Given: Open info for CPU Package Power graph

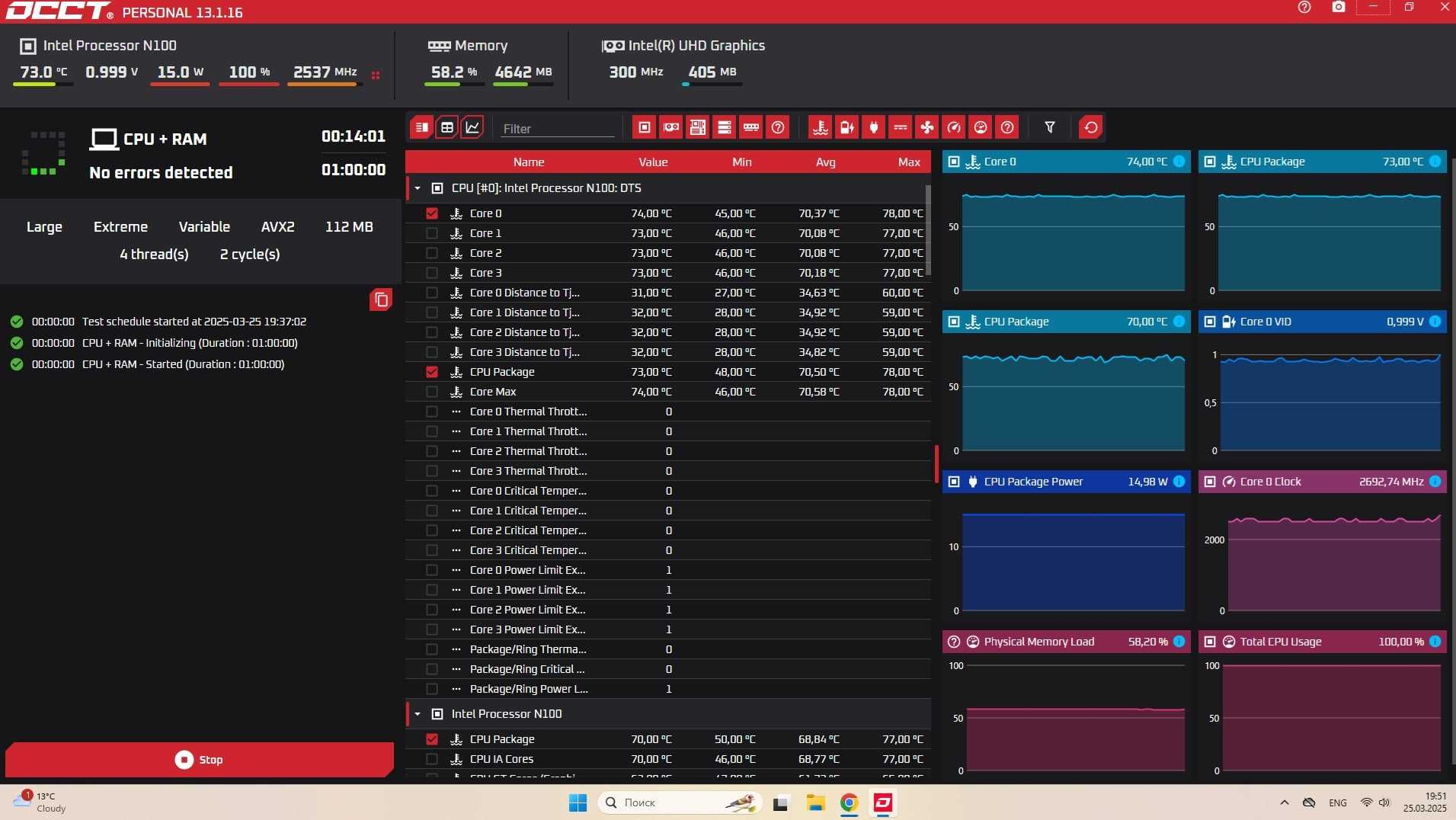Looking at the screenshot, I should click(x=1179, y=482).
